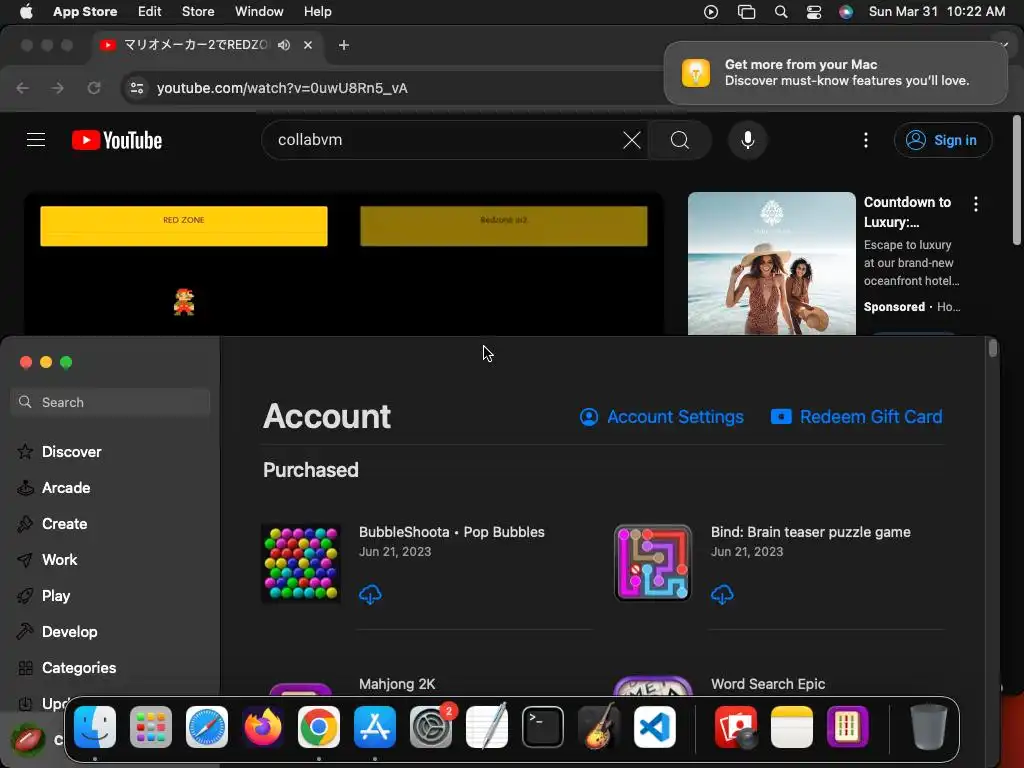Open the Window menu
The height and width of the screenshot is (768, 1024).
[x=259, y=12]
